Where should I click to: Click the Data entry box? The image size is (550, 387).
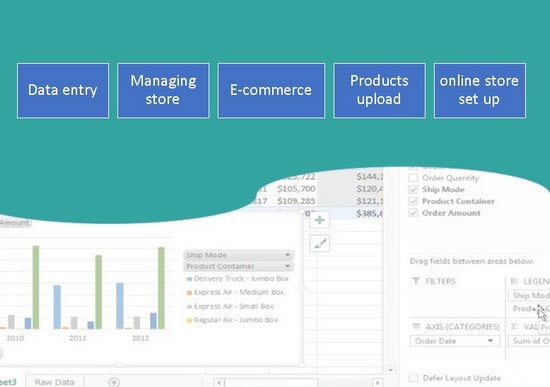(x=63, y=91)
